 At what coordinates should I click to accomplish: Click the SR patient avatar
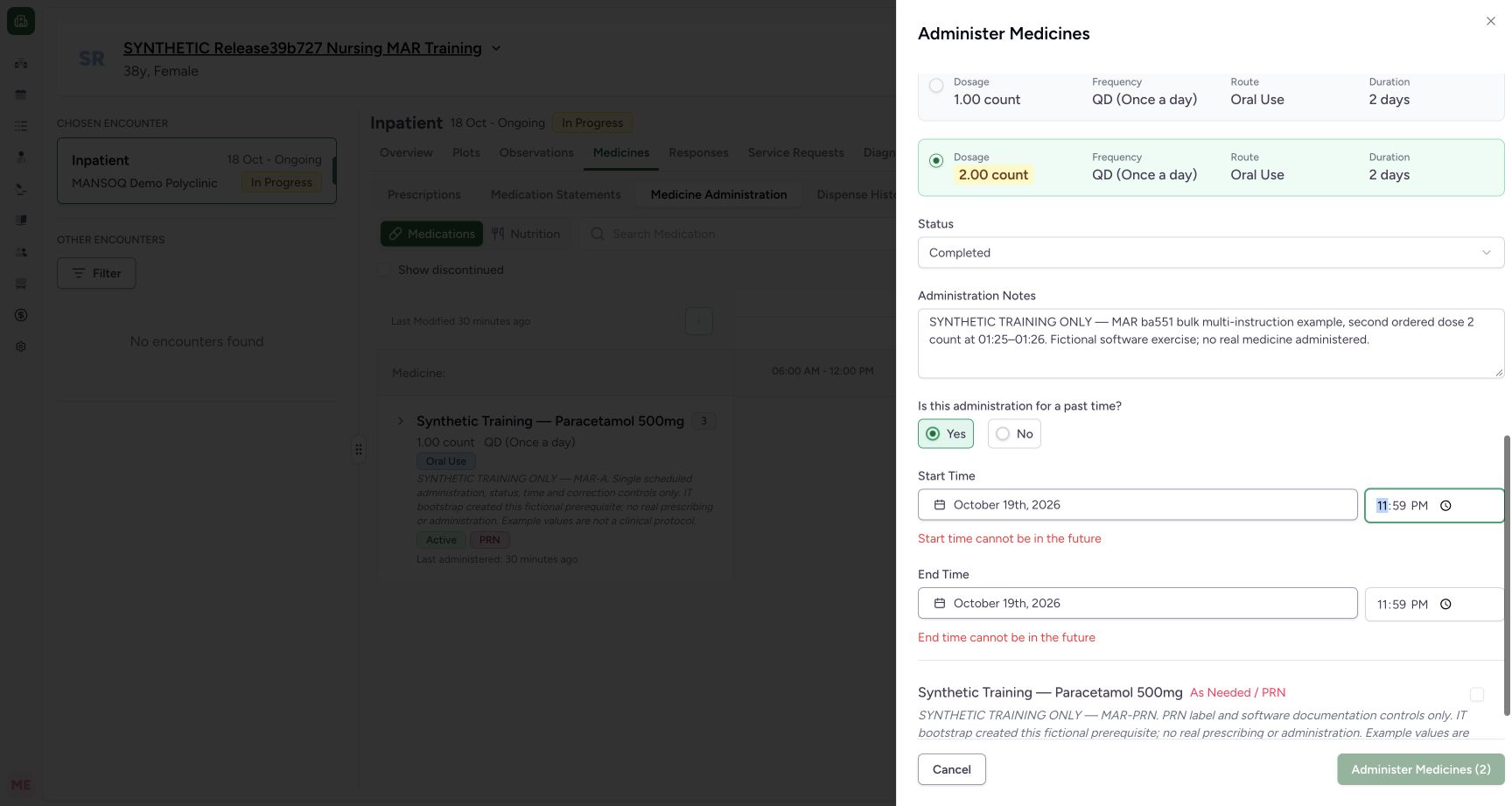click(x=92, y=59)
